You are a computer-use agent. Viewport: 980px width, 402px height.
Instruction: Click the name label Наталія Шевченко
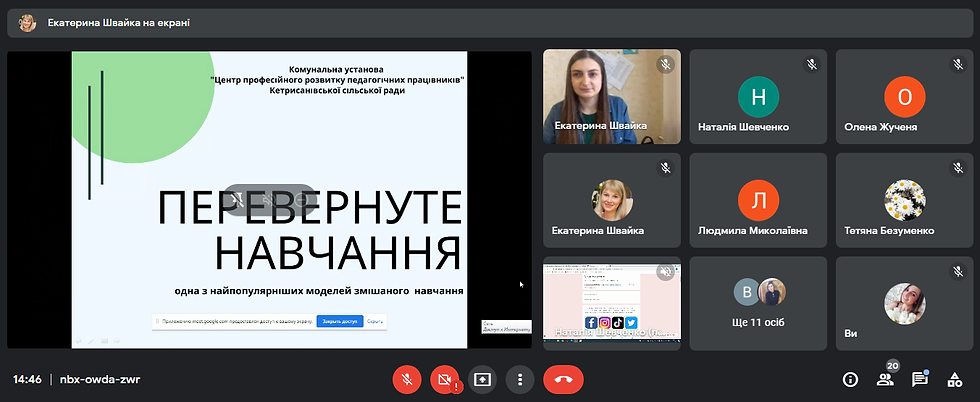click(x=744, y=127)
